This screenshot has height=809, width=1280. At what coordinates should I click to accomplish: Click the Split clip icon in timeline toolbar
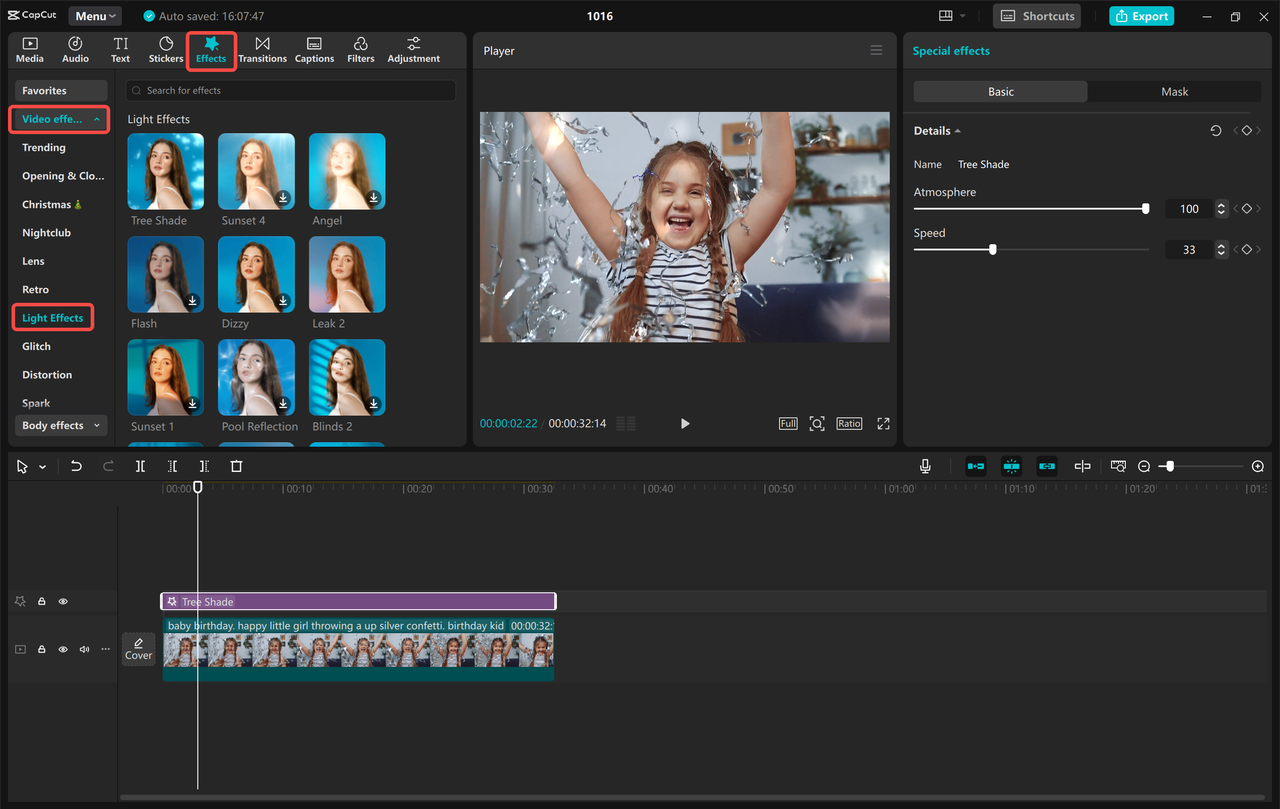140,466
